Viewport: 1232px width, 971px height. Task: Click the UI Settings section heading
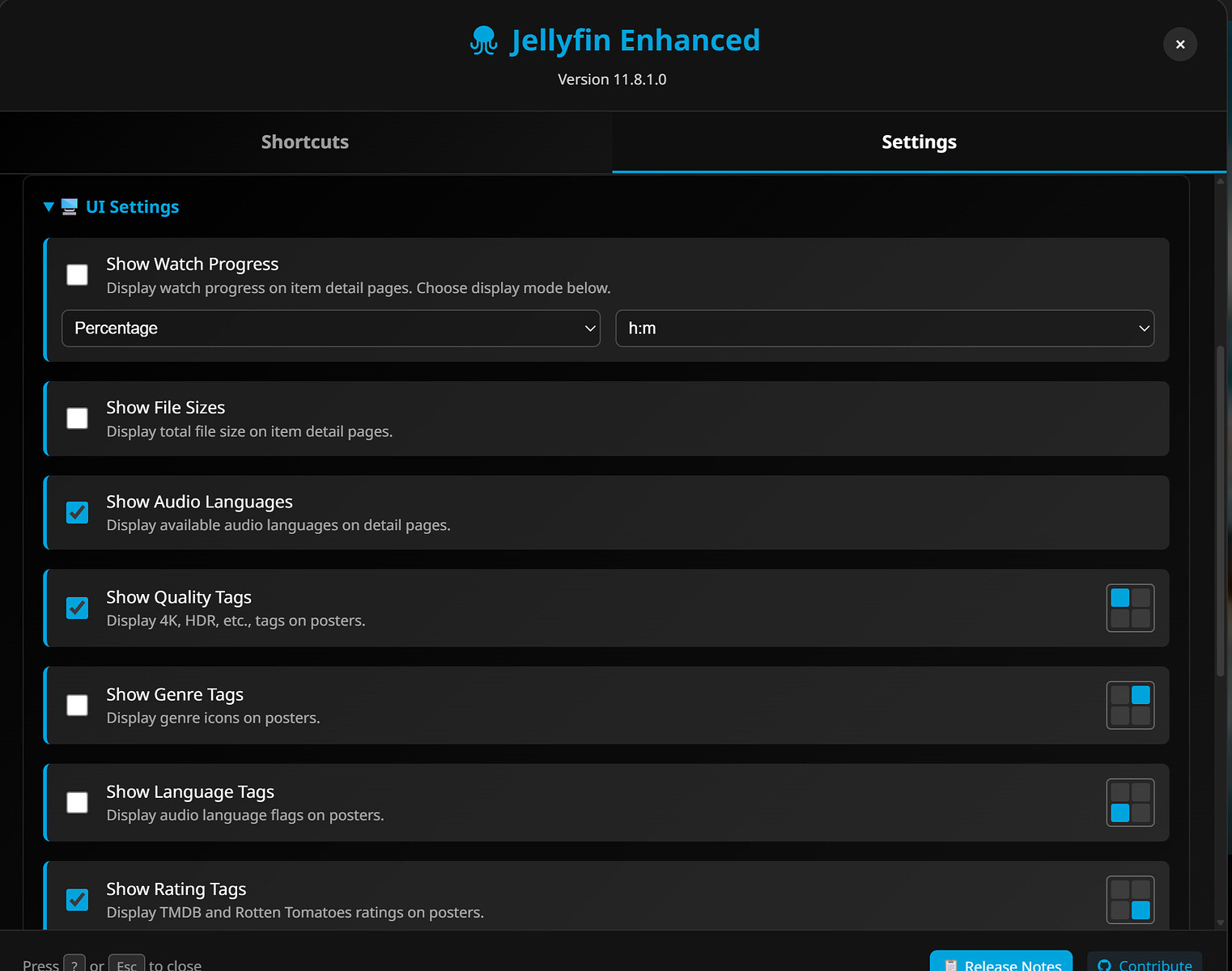click(133, 207)
